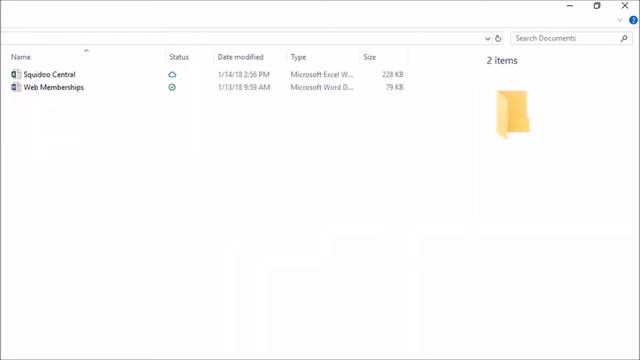Refresh the Documents folder view
The width and height of the screenshot is (640, 360).
(x=498, y=38)
